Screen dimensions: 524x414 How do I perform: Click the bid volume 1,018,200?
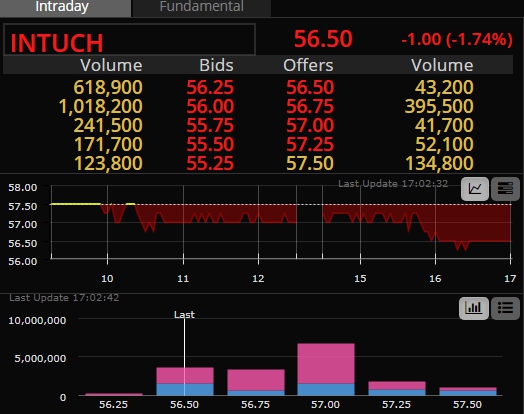(x=101, y=107)
